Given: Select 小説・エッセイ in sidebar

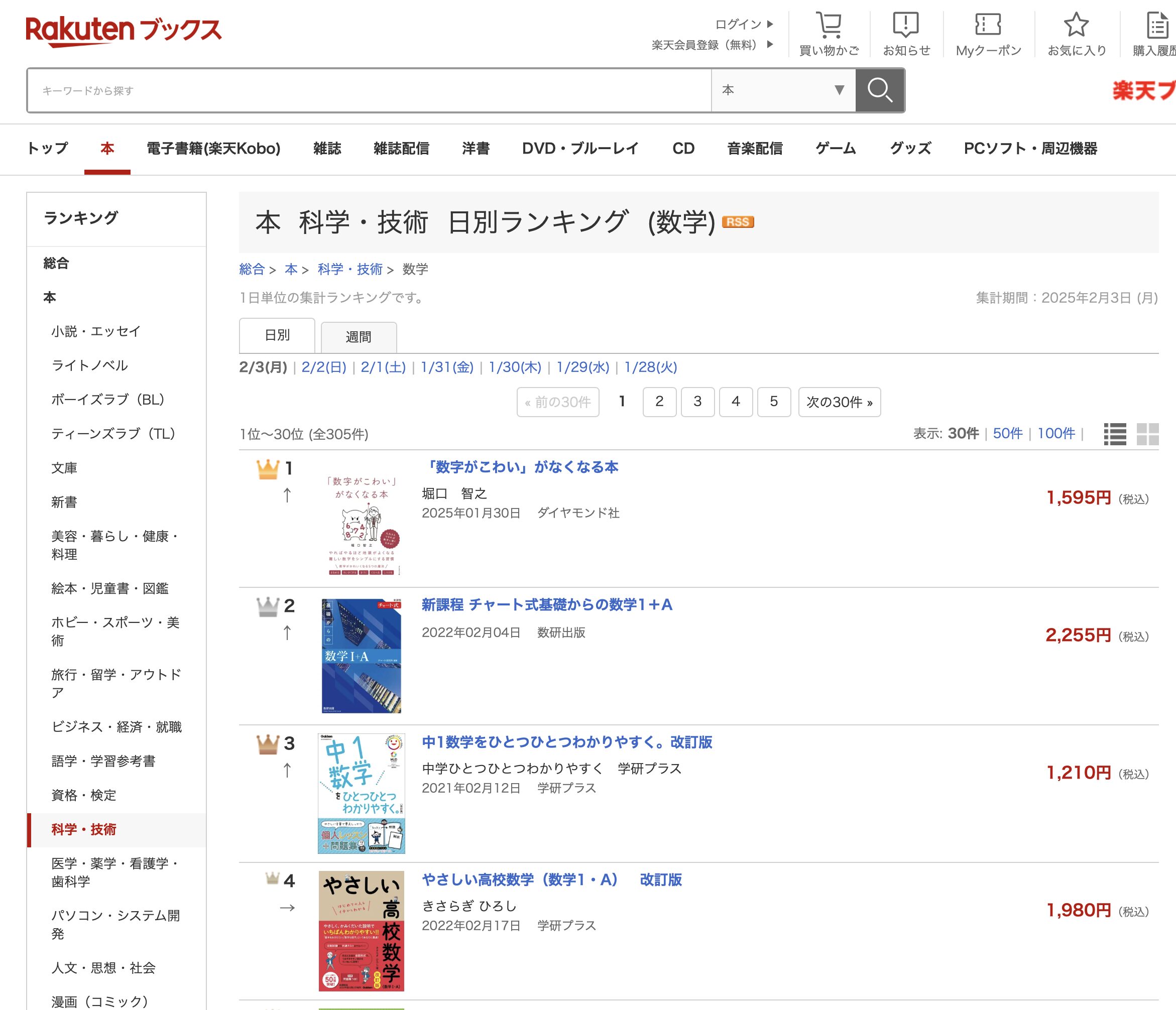Looking at the screenshot, I should coord(96,331).
